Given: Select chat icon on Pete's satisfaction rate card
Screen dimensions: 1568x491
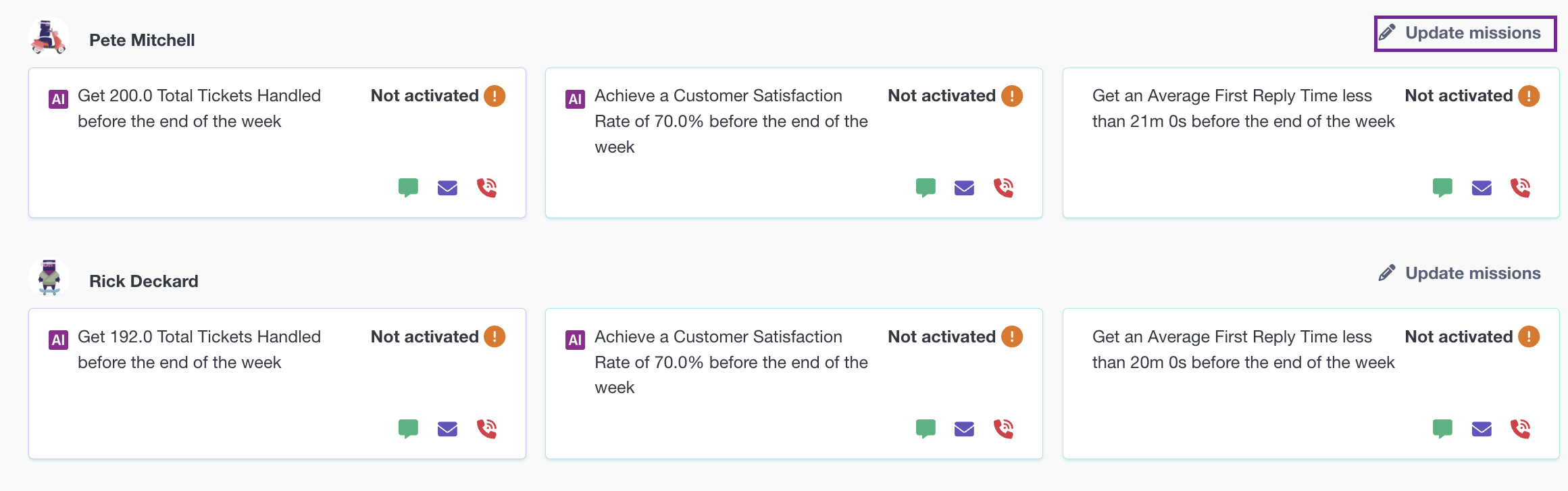Looking at the screenshot, I should click(926, 187).
